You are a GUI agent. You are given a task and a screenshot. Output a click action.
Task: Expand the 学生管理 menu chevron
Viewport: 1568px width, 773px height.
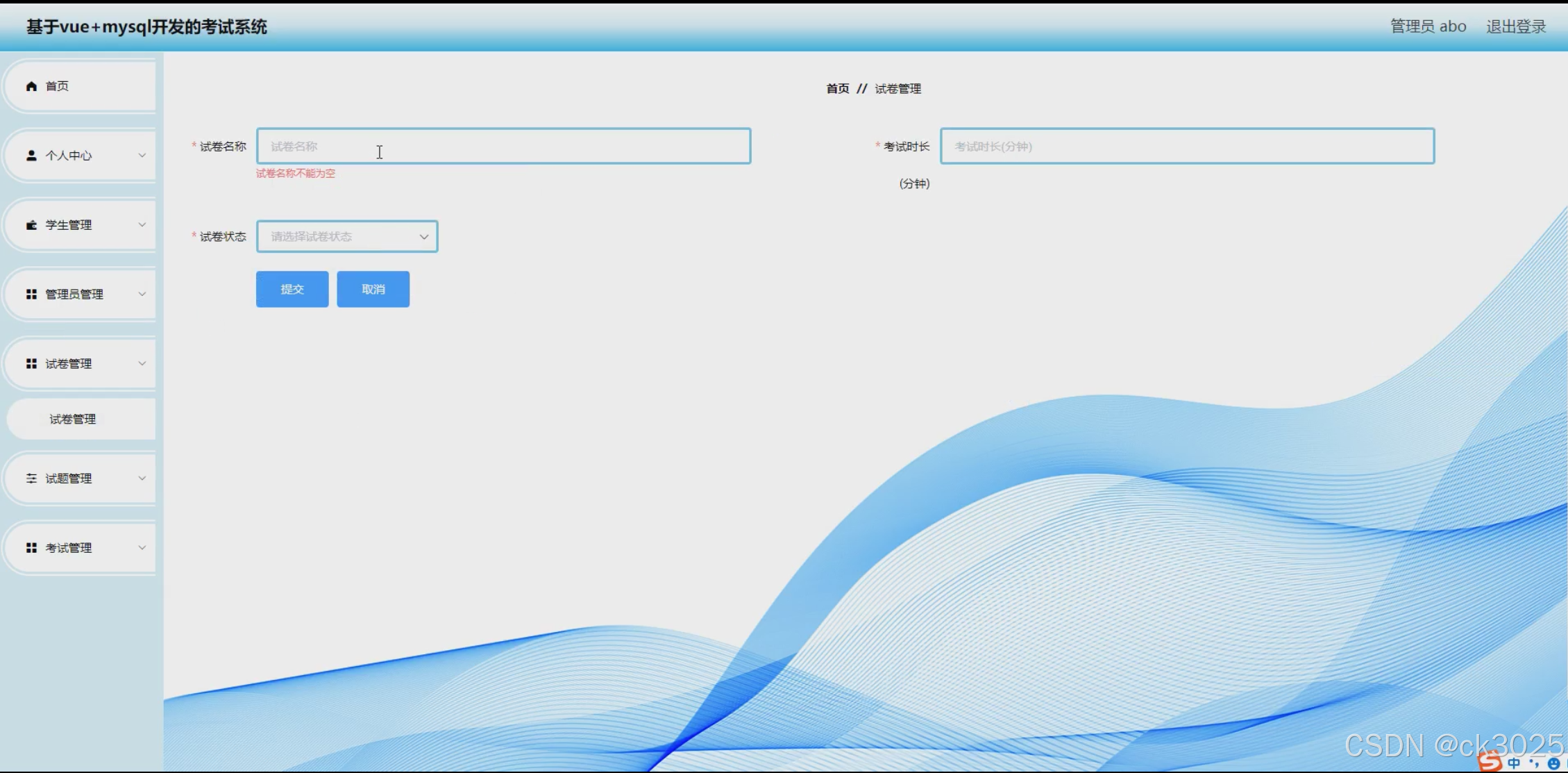coord(142,225)
